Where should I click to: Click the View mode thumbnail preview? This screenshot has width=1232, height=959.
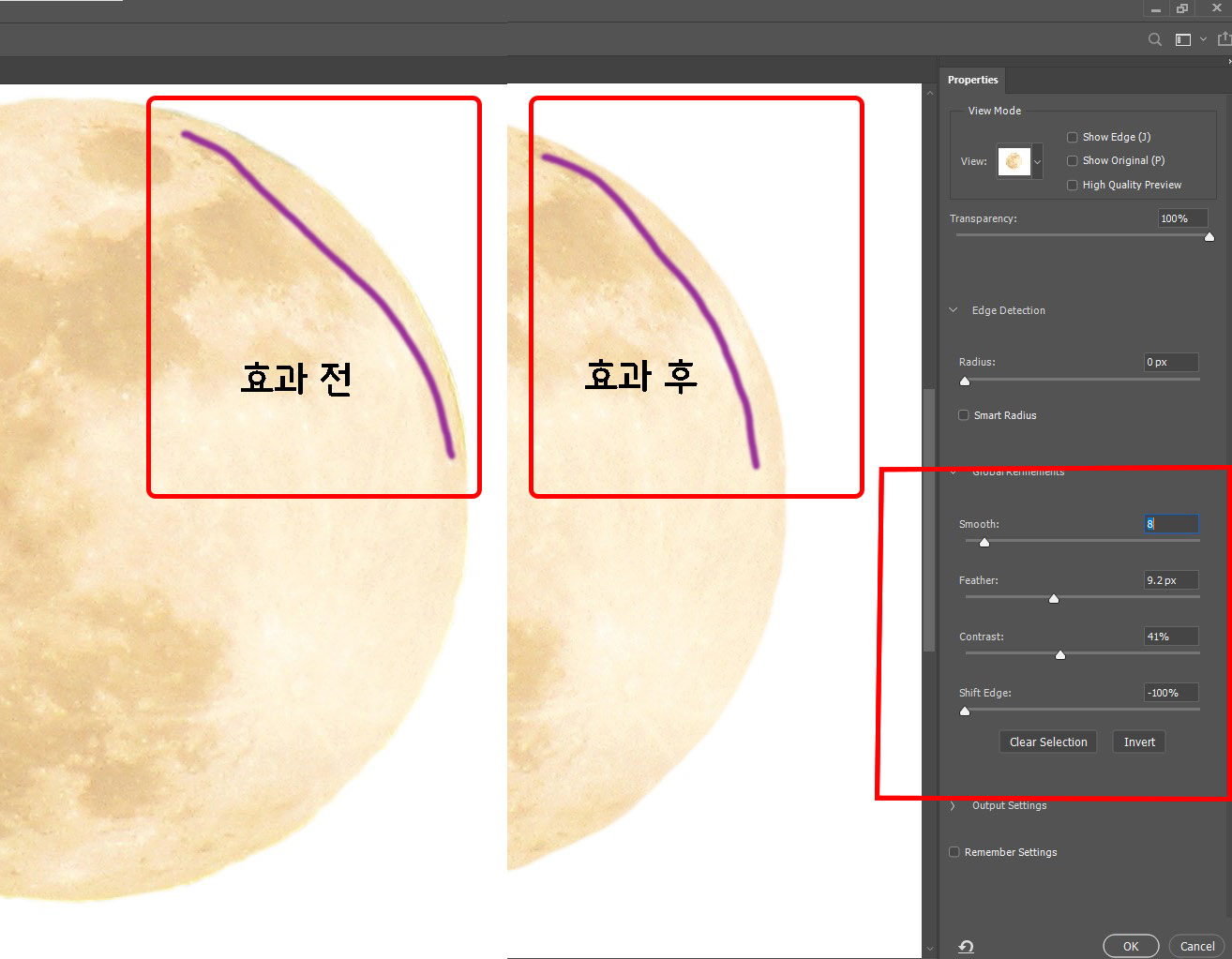(1014, 161)
